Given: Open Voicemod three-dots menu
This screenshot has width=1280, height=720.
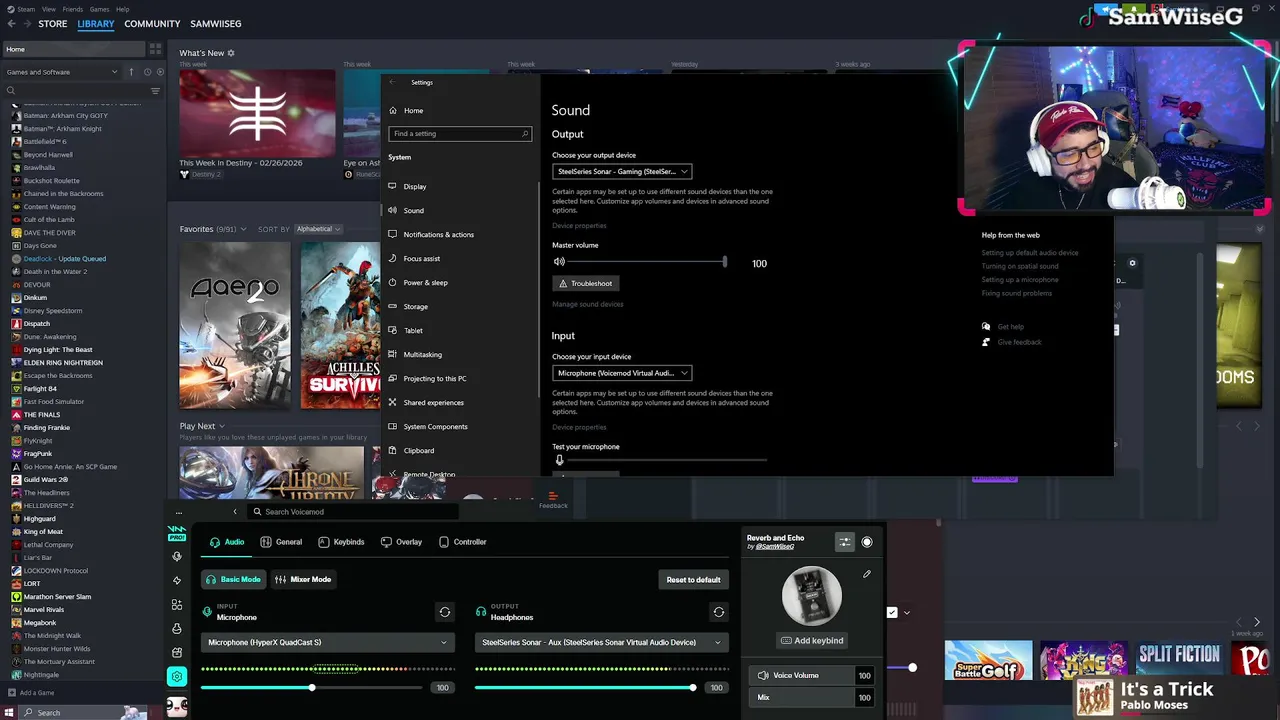Looking at the screenshot, I should point(179,512).
